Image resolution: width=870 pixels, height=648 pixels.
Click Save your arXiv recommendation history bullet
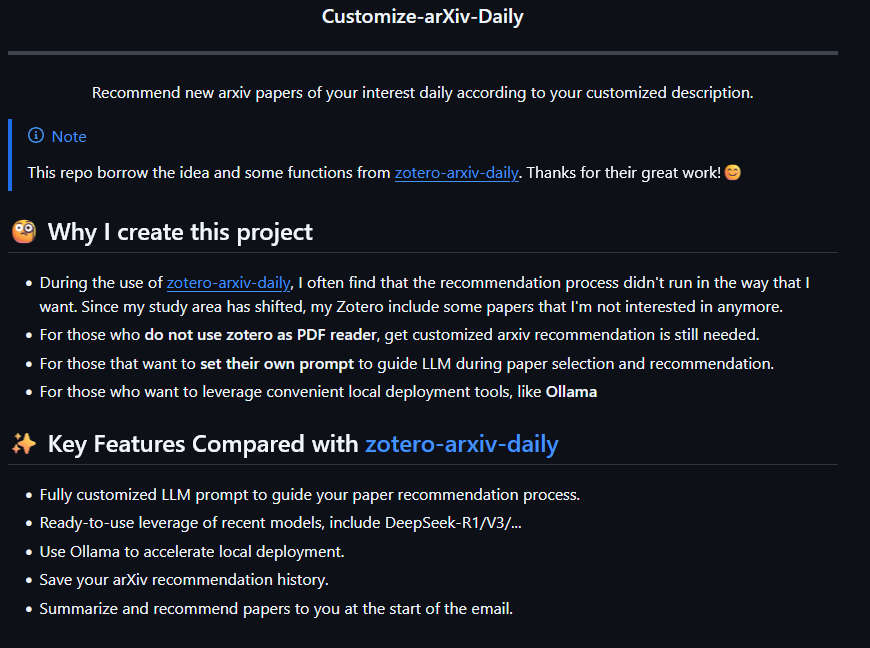(184, 580)
